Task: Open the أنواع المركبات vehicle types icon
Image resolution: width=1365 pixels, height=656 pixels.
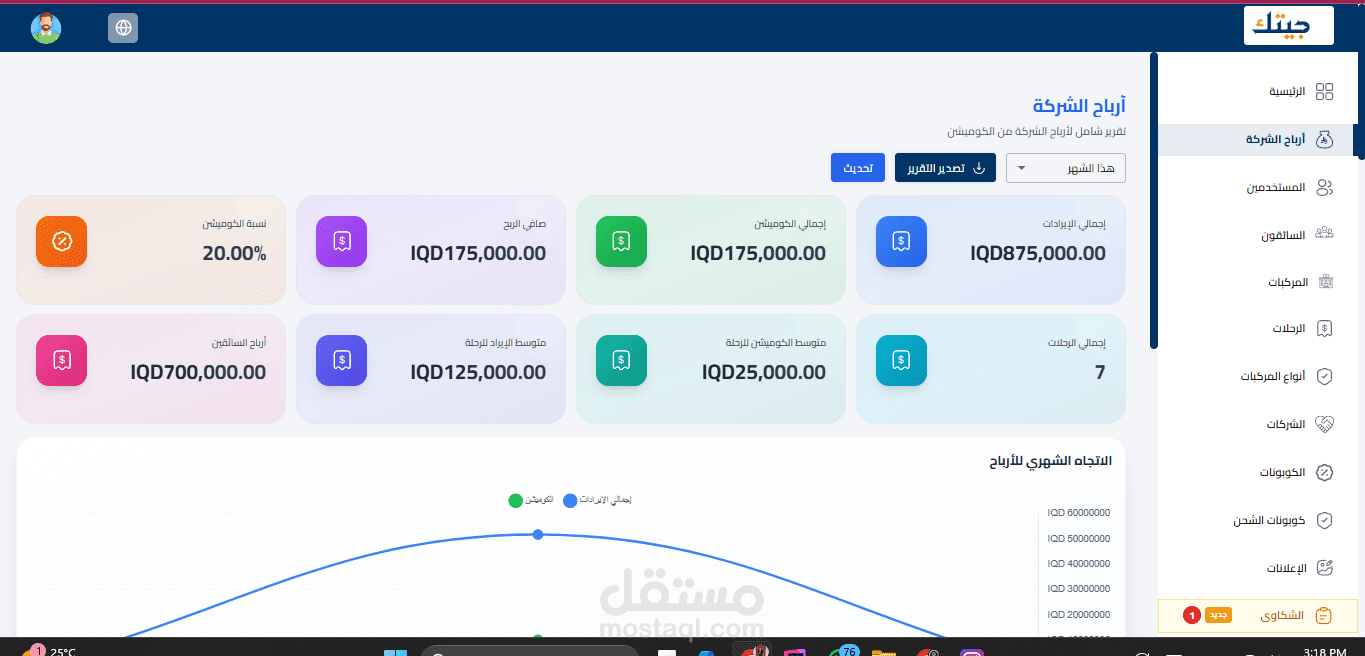Action: pos(1324,375)
